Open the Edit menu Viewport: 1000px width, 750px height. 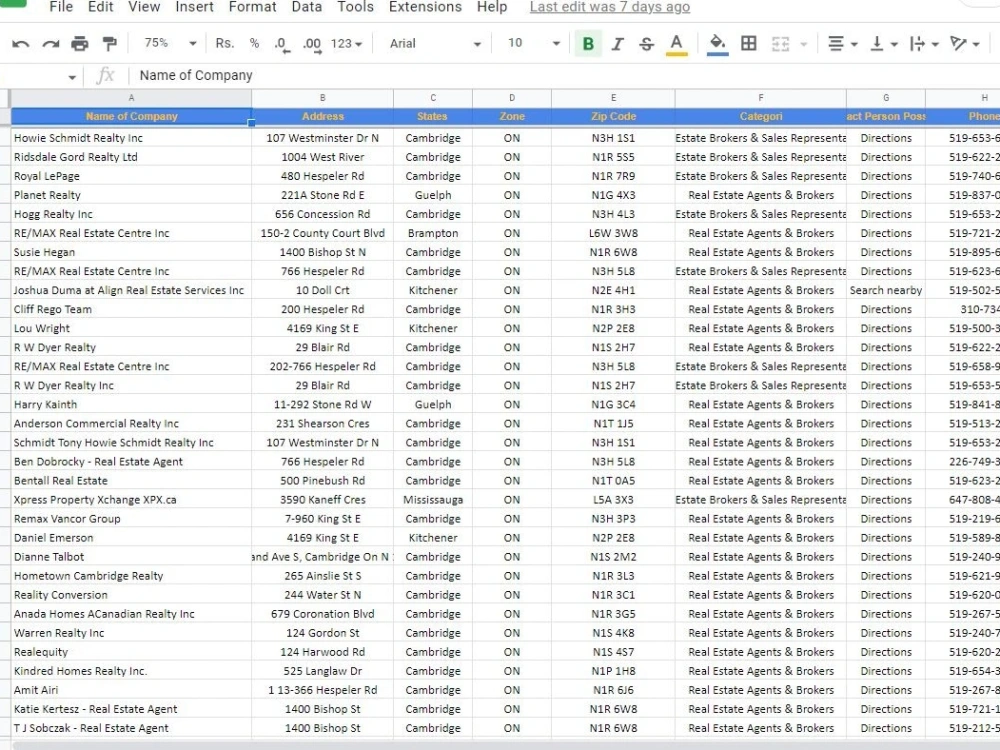pos(100,7)
